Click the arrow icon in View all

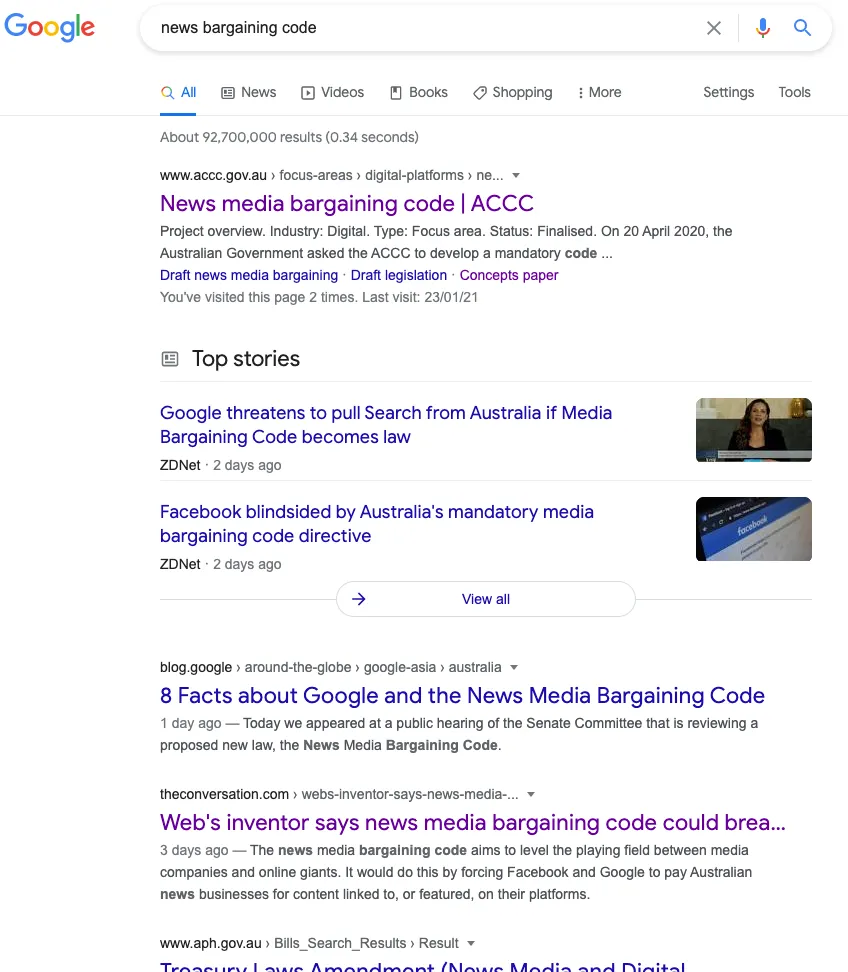tap(358, 599)
